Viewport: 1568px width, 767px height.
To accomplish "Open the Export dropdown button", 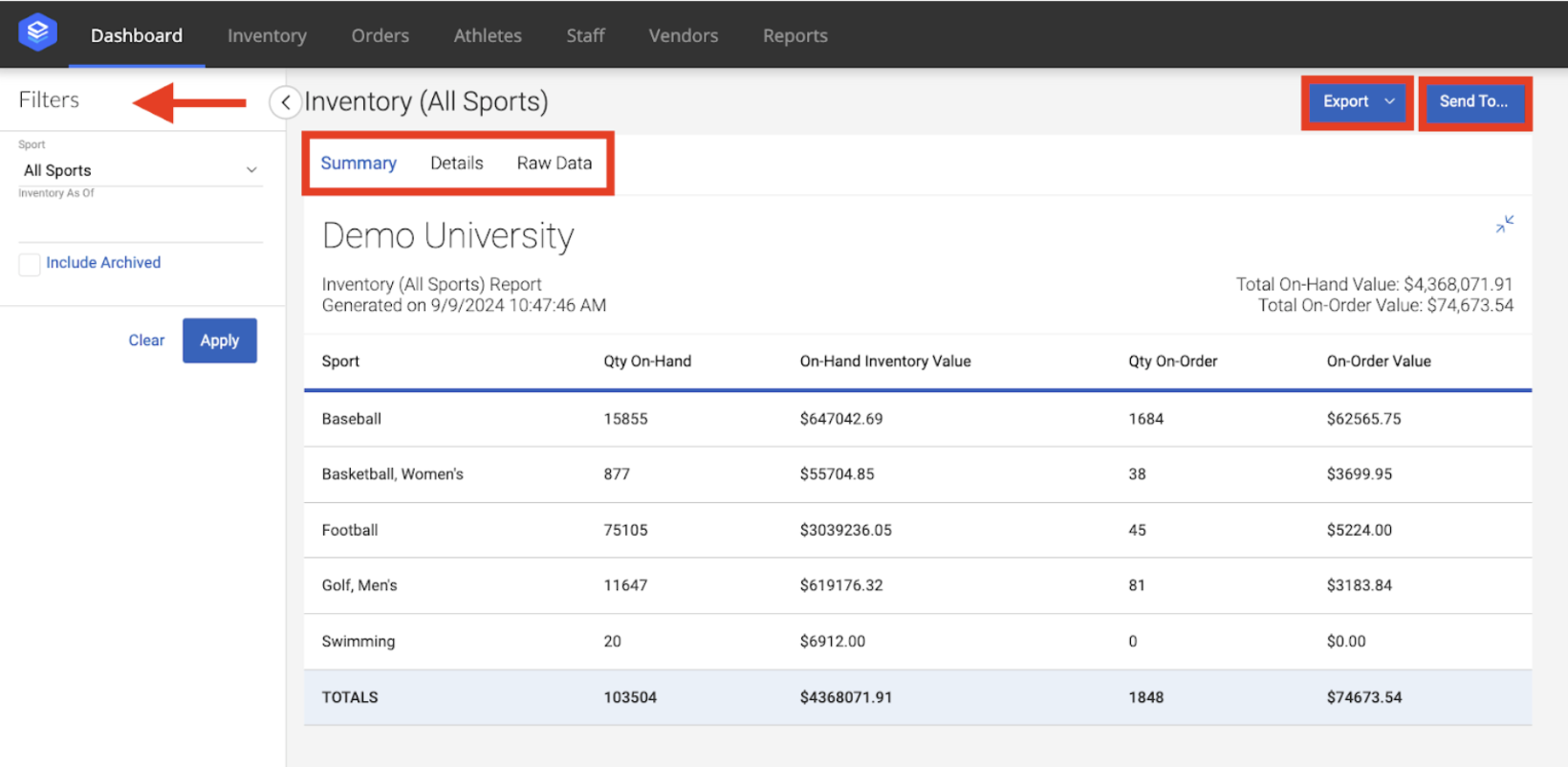I will coord(1357,101).
